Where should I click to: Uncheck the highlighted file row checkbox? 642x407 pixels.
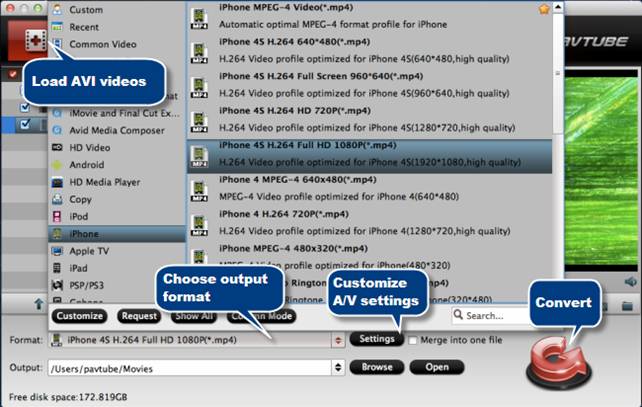(25, 124)
